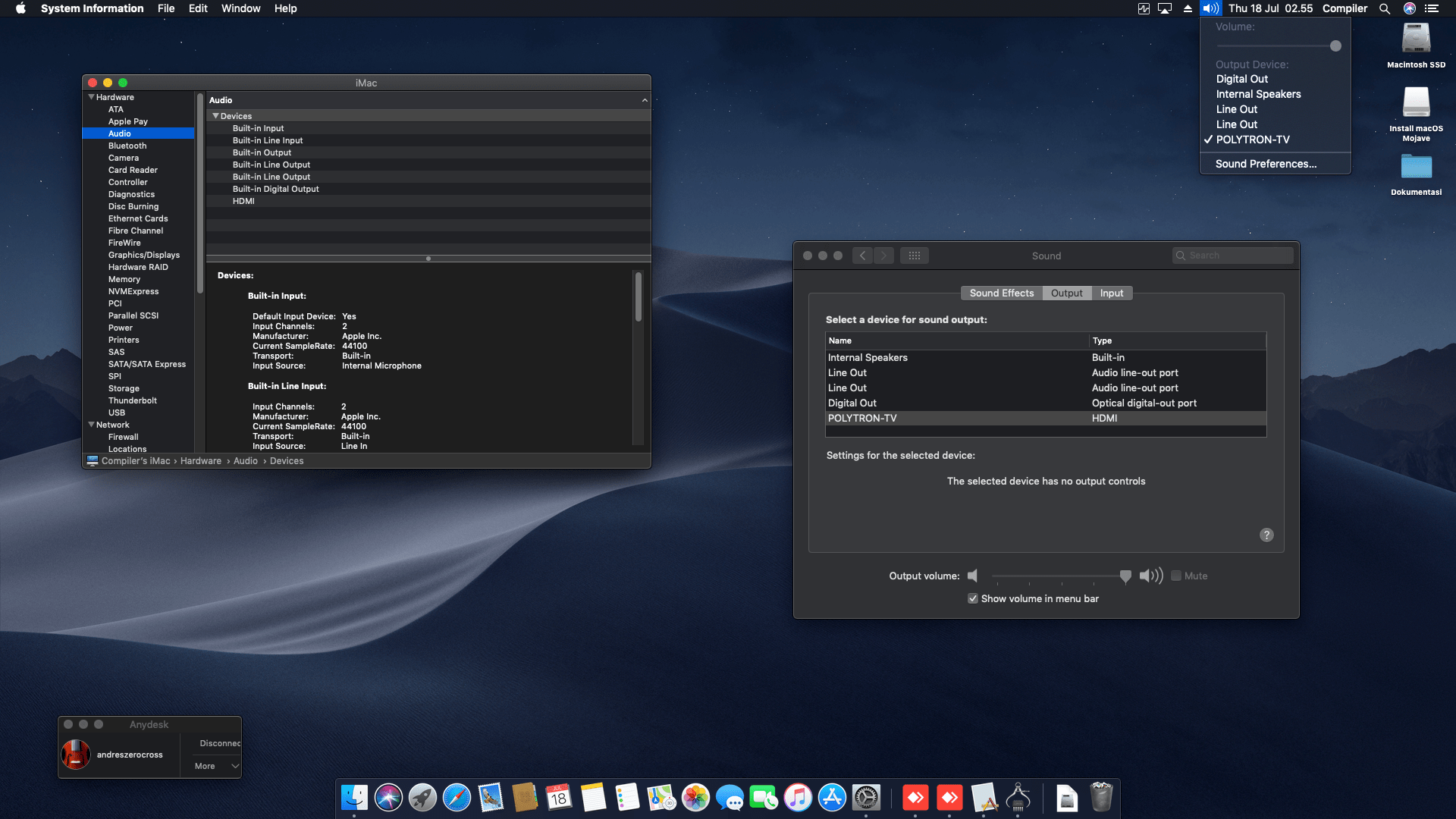Enable the Mute checkbox
Screen dimensions: 1456x819
click(1176, 576)
